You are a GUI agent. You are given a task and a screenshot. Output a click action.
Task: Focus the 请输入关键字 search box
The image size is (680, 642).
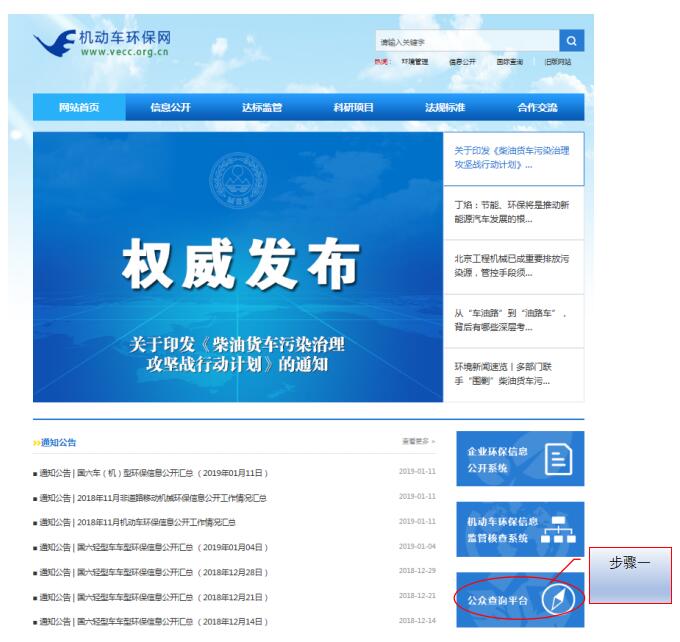467,41
